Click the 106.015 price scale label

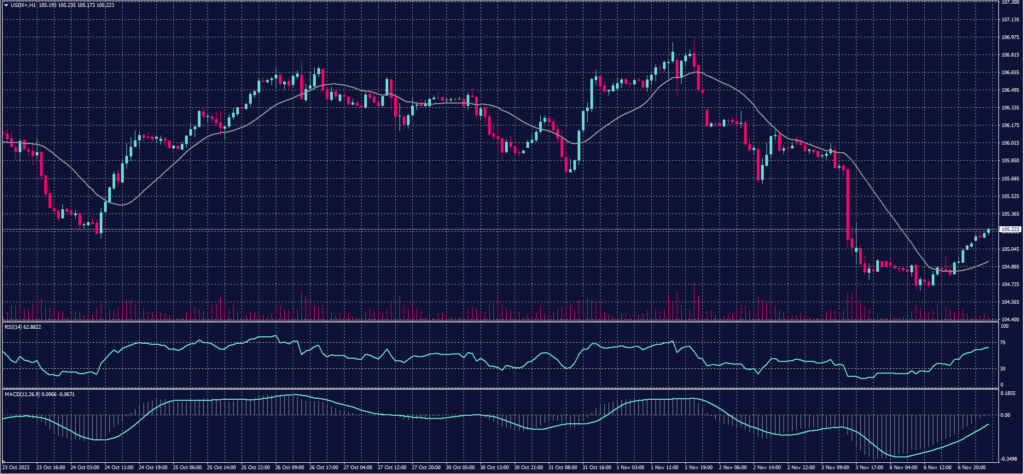(x=1009, y=143)
